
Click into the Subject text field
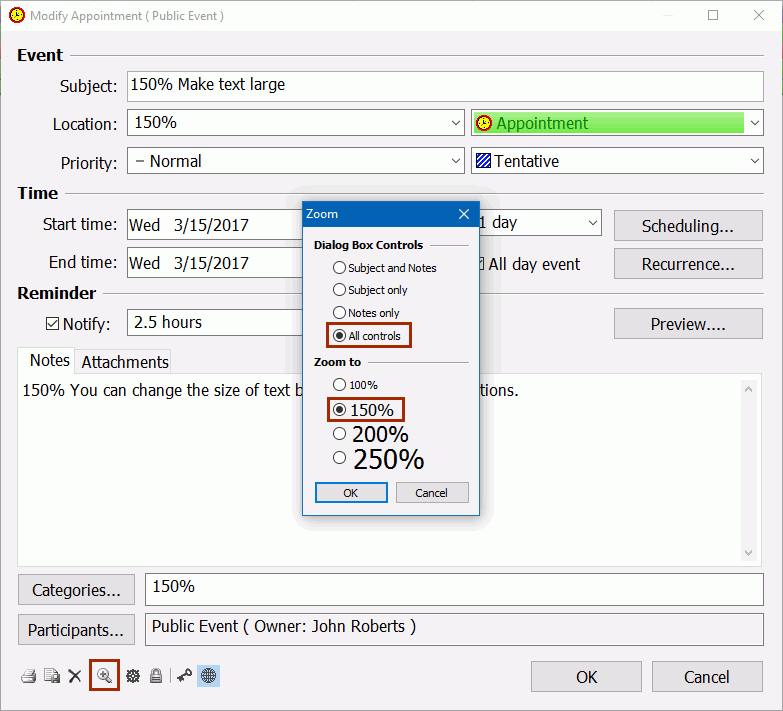coord(445,86)
